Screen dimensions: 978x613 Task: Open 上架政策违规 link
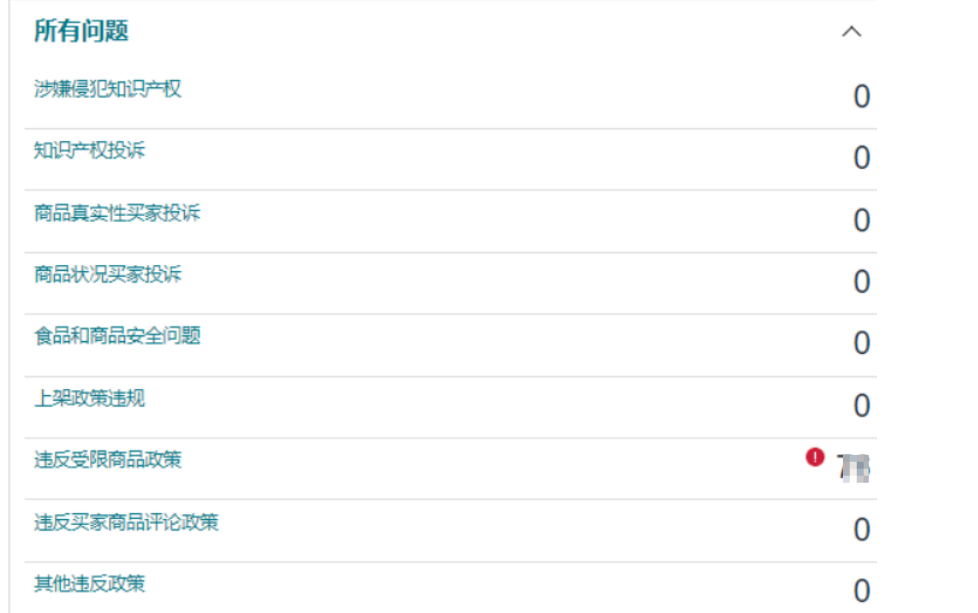[89, 398]
